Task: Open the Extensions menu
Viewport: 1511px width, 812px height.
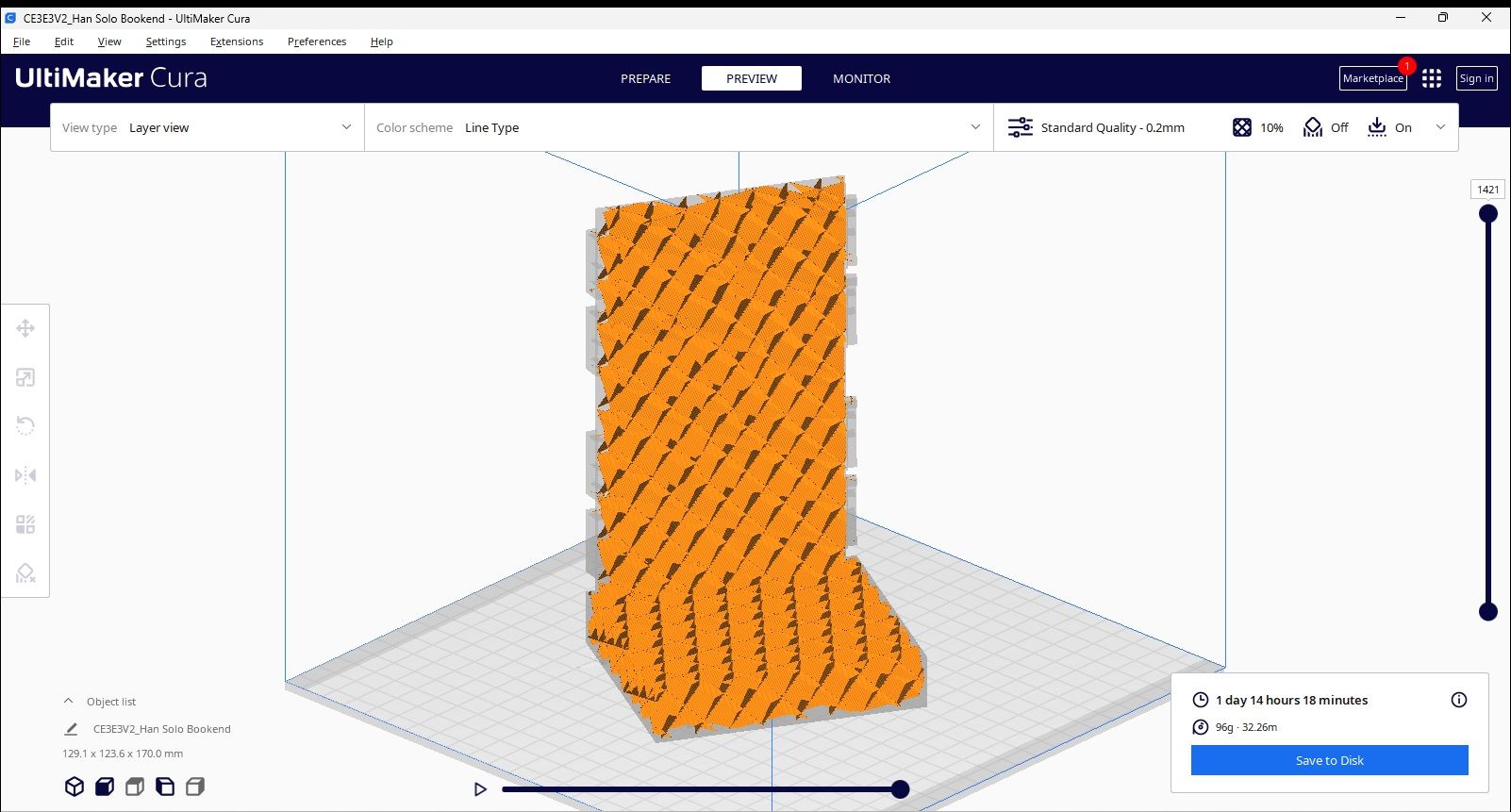Action: click(237, 41)
